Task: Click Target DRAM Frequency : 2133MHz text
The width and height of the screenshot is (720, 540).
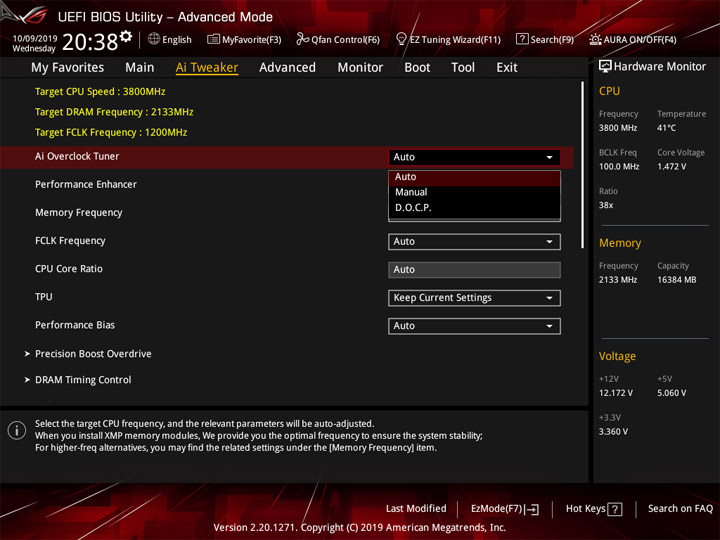Action: click(114, 112)
